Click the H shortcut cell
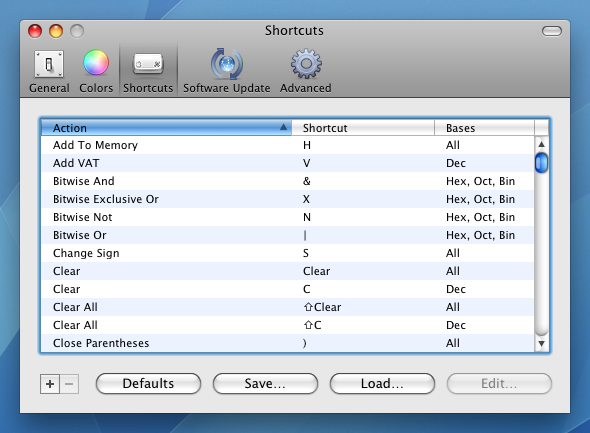 pyautogui.click(x=307, y=145)
